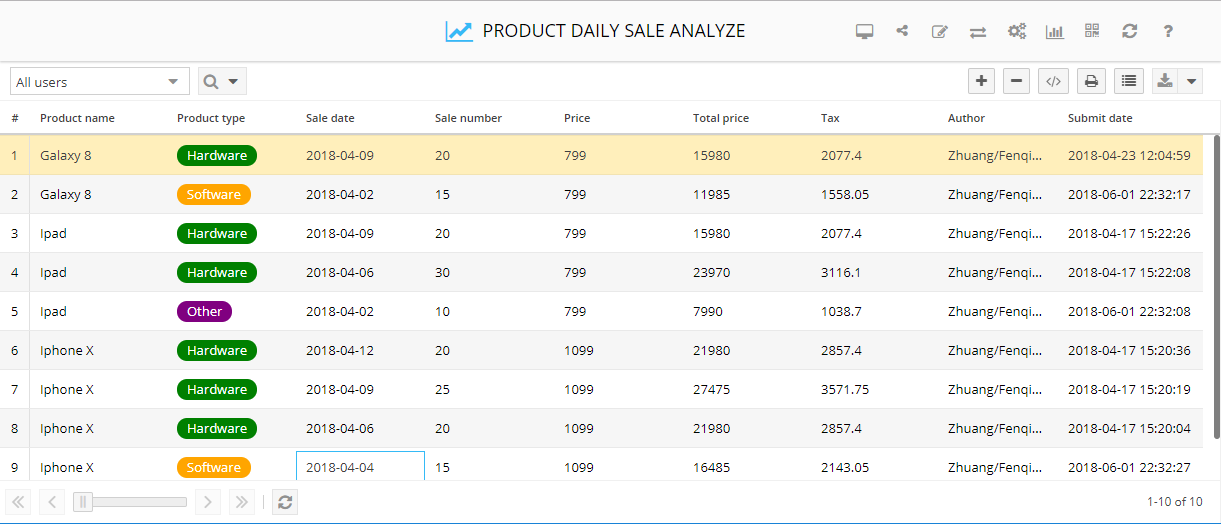Click total price 23970 cell

click(x=711, y=272)
